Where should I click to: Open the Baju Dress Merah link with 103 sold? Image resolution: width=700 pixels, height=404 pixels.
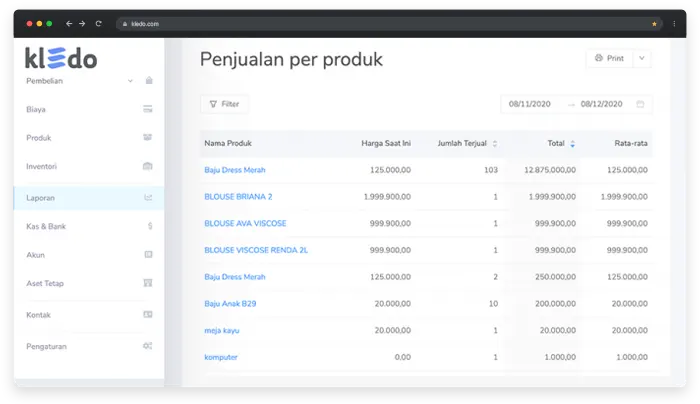click(235, 170)
